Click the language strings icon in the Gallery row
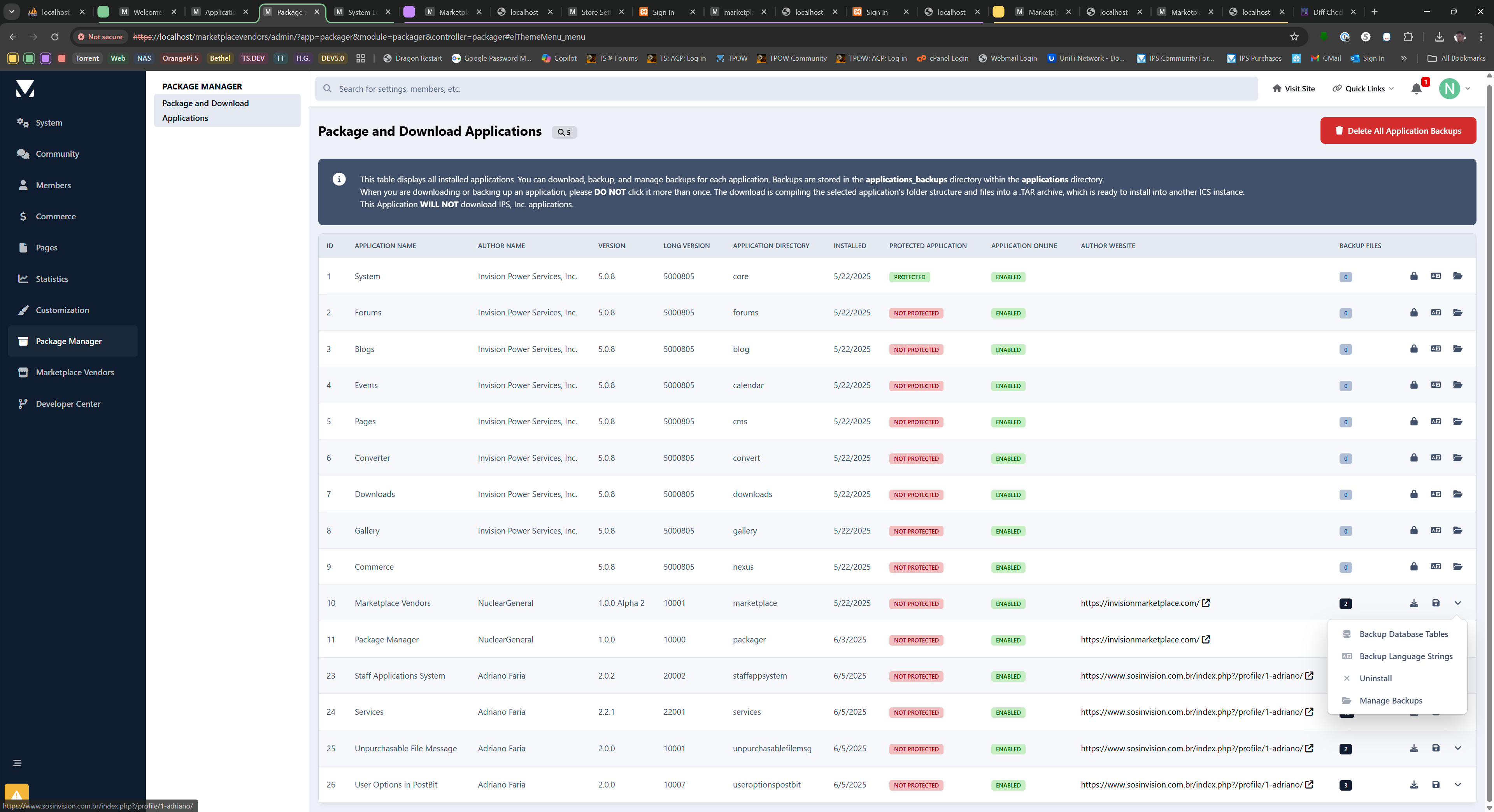The height and width of the screenshot is (812, 1494). [1435, 530]
